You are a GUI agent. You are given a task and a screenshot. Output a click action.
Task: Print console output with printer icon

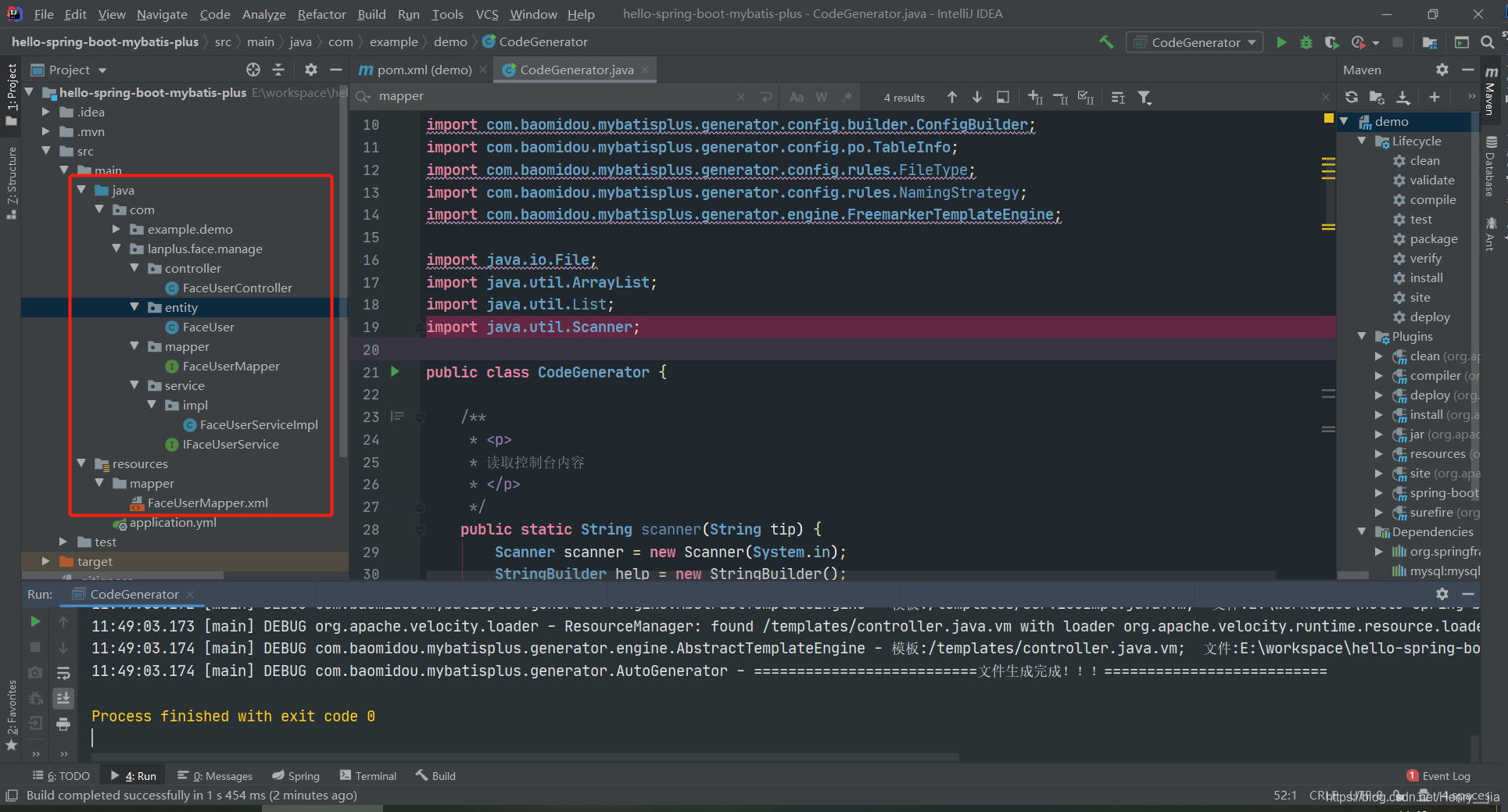(x=63, y=724)
